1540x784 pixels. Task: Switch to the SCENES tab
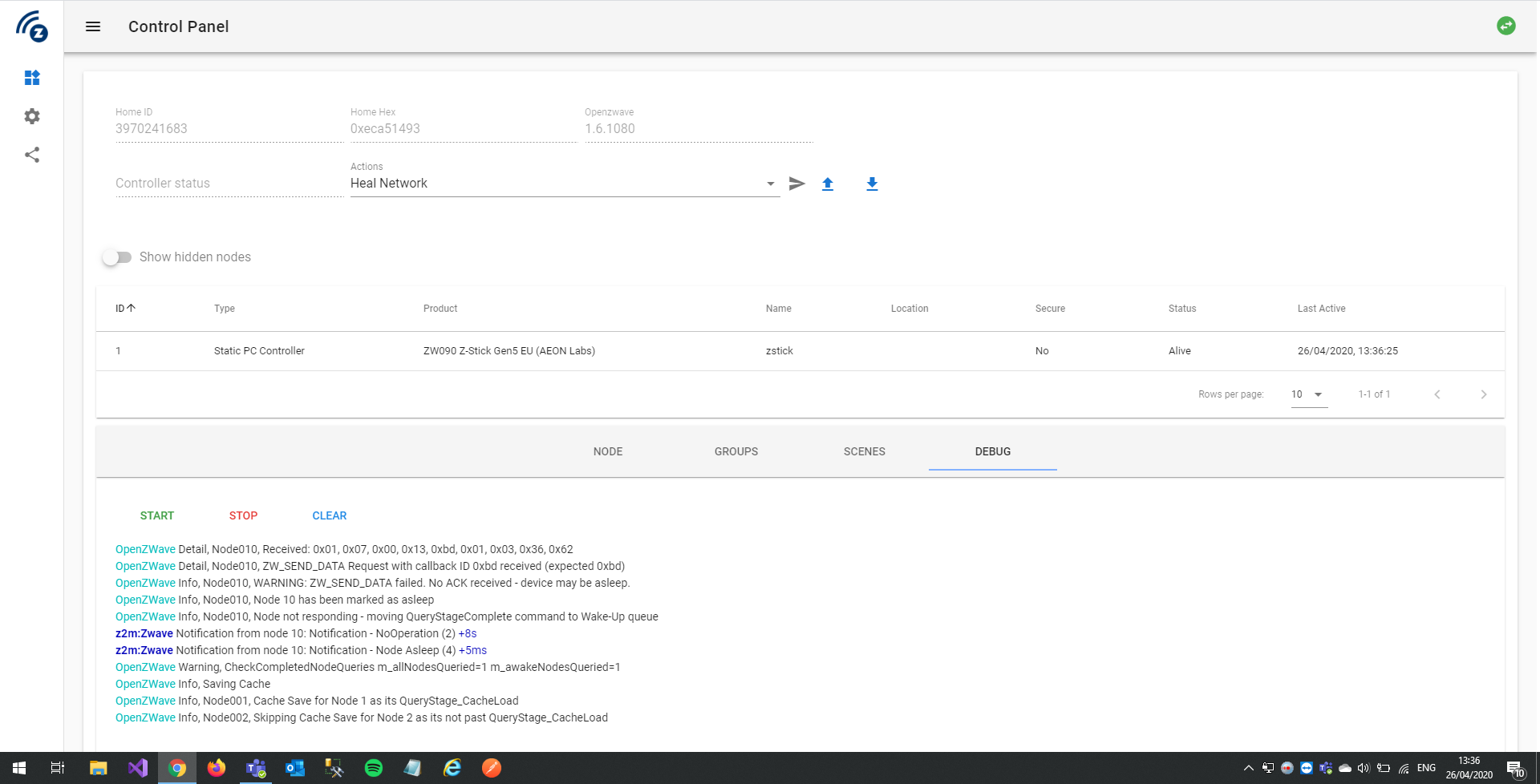tap(864, 451)
